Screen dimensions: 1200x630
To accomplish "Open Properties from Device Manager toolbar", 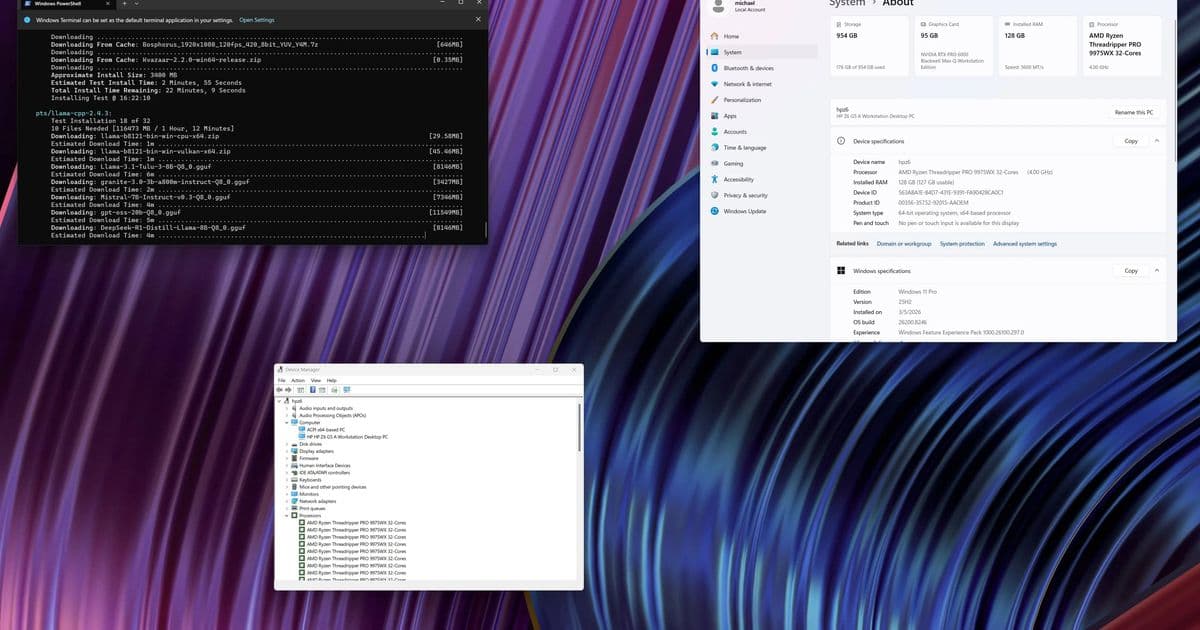I will [313, 390].
